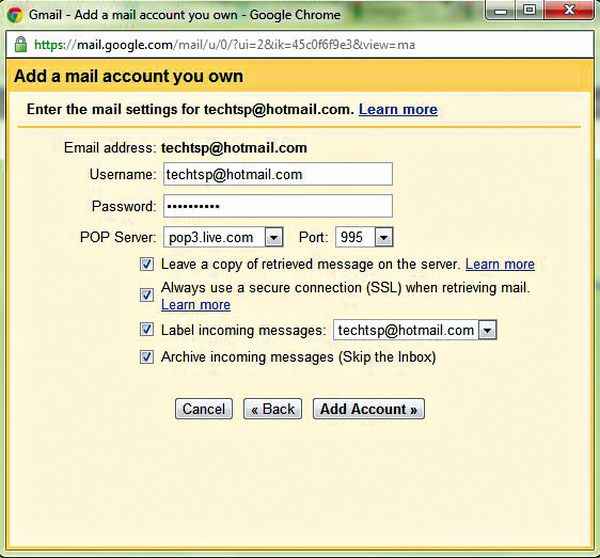
Task: Open Learn more link under SSL option
Action: (x=196, y=305)
